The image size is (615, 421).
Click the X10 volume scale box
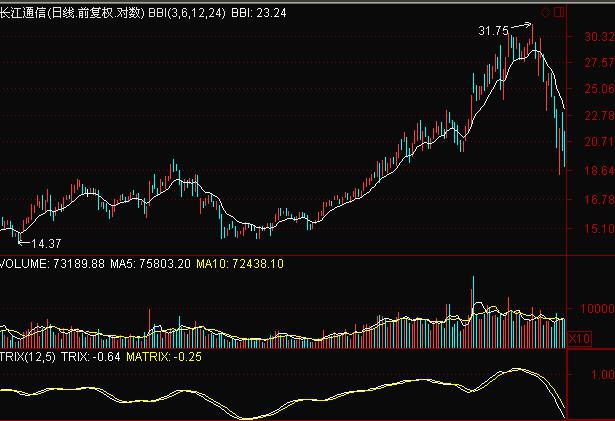pos(578,340)
